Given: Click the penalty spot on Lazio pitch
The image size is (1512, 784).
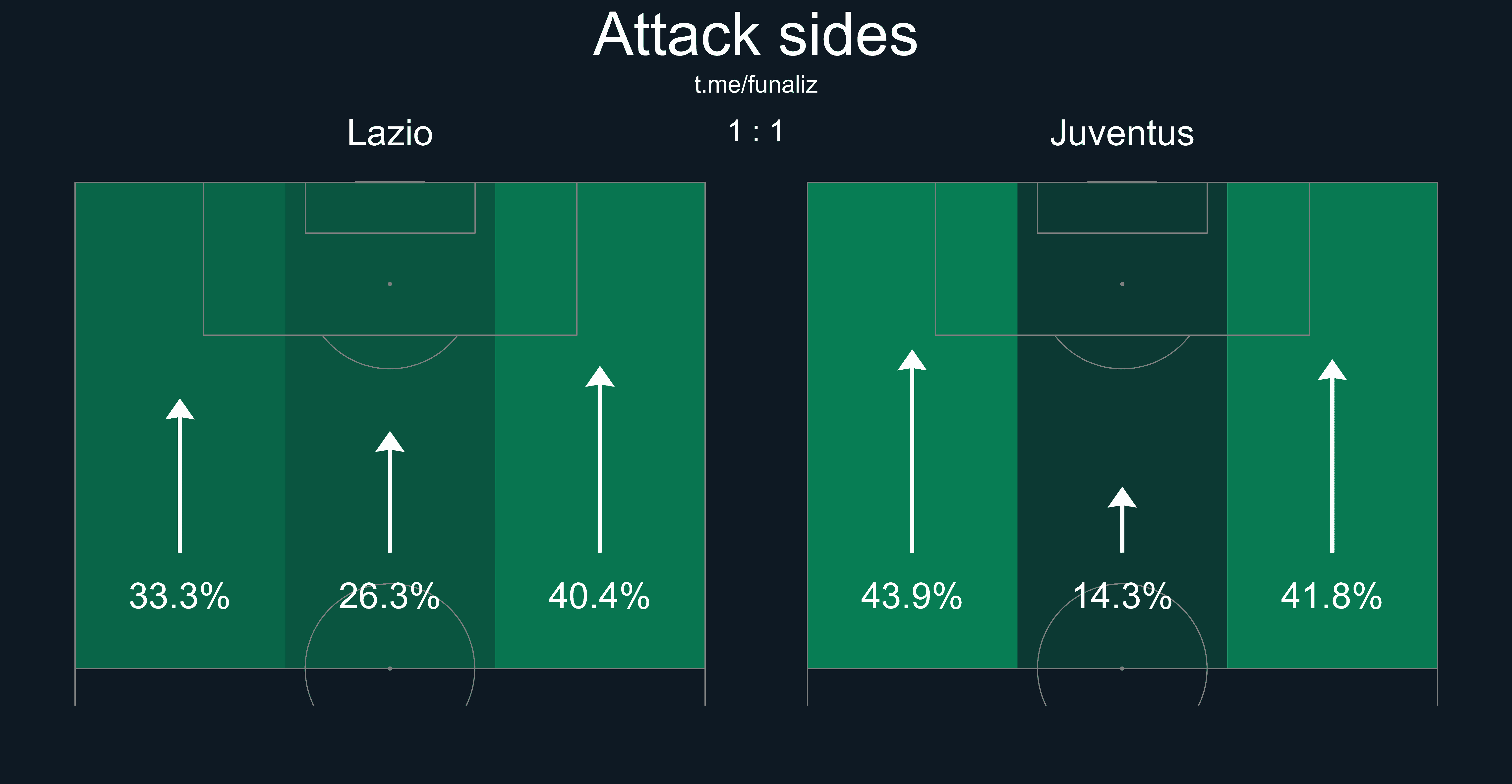Looking at the screenshot, I should coord(390,284).
